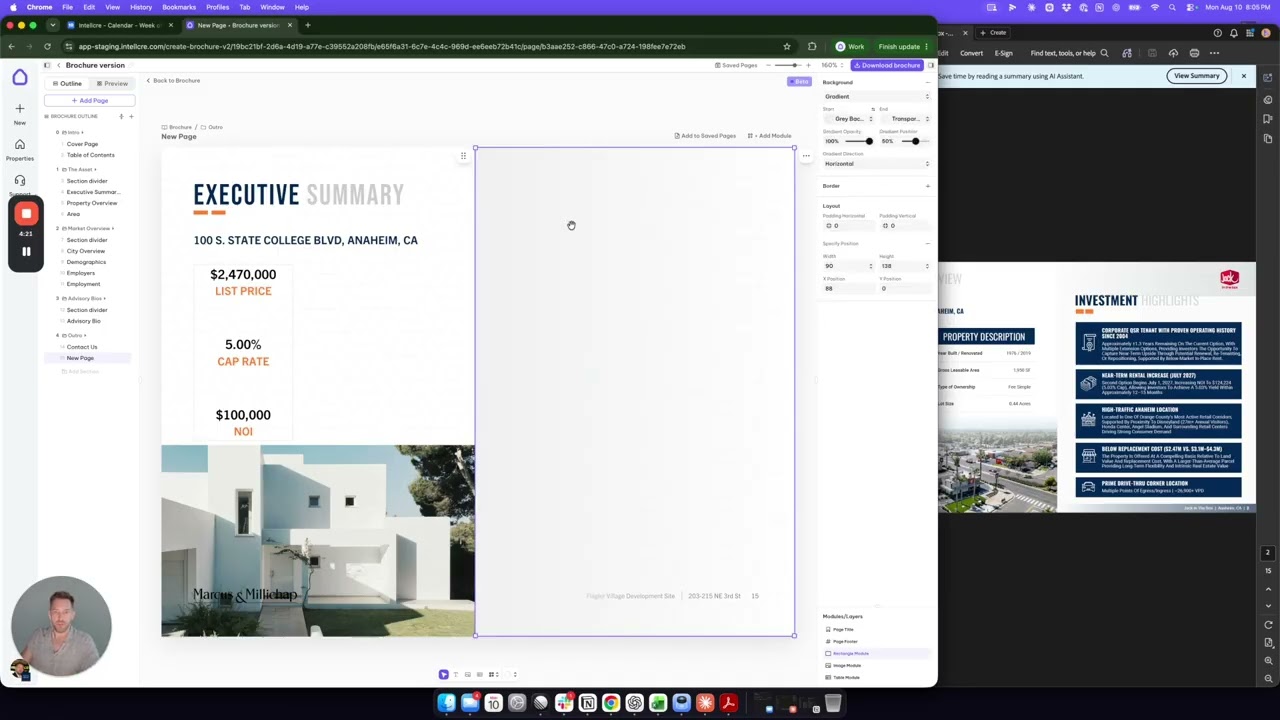Screen dimensions: 1280x720
Task: Adjust the Gradient Opacity slider
Action: coord(857,141)
